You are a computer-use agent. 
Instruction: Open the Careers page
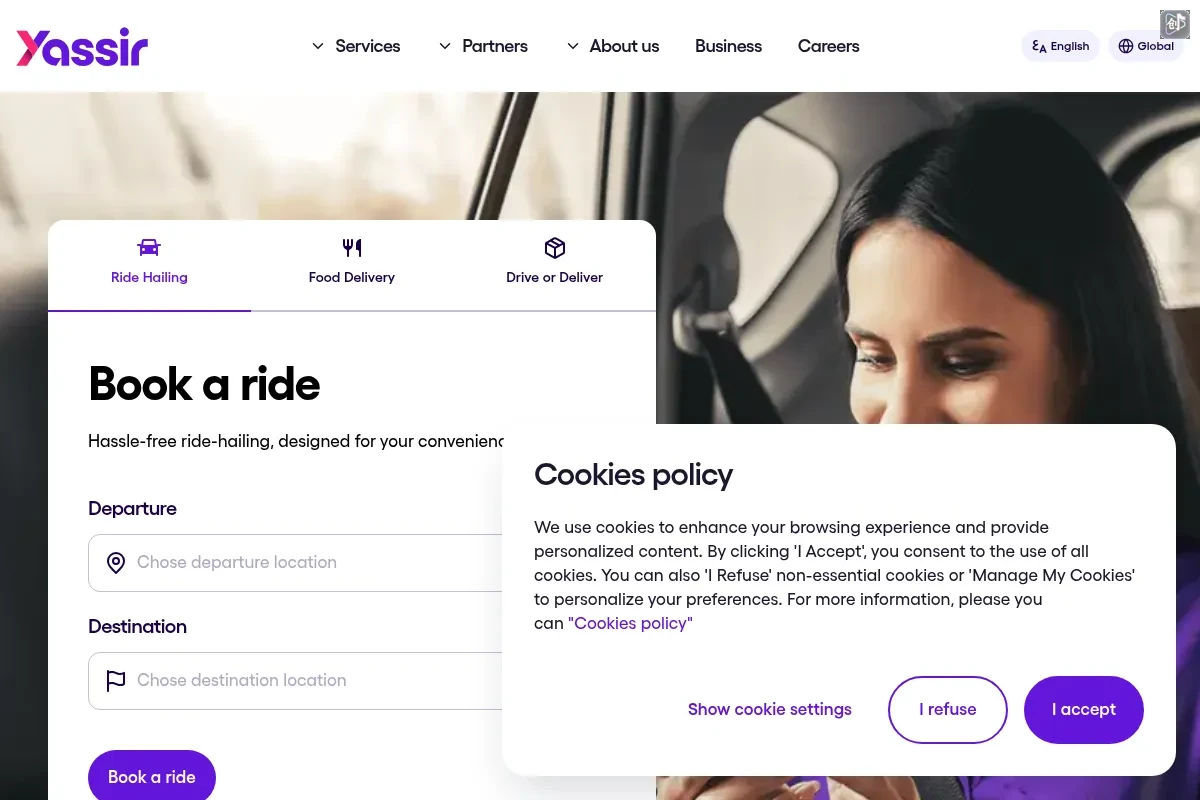coord(828,46)
